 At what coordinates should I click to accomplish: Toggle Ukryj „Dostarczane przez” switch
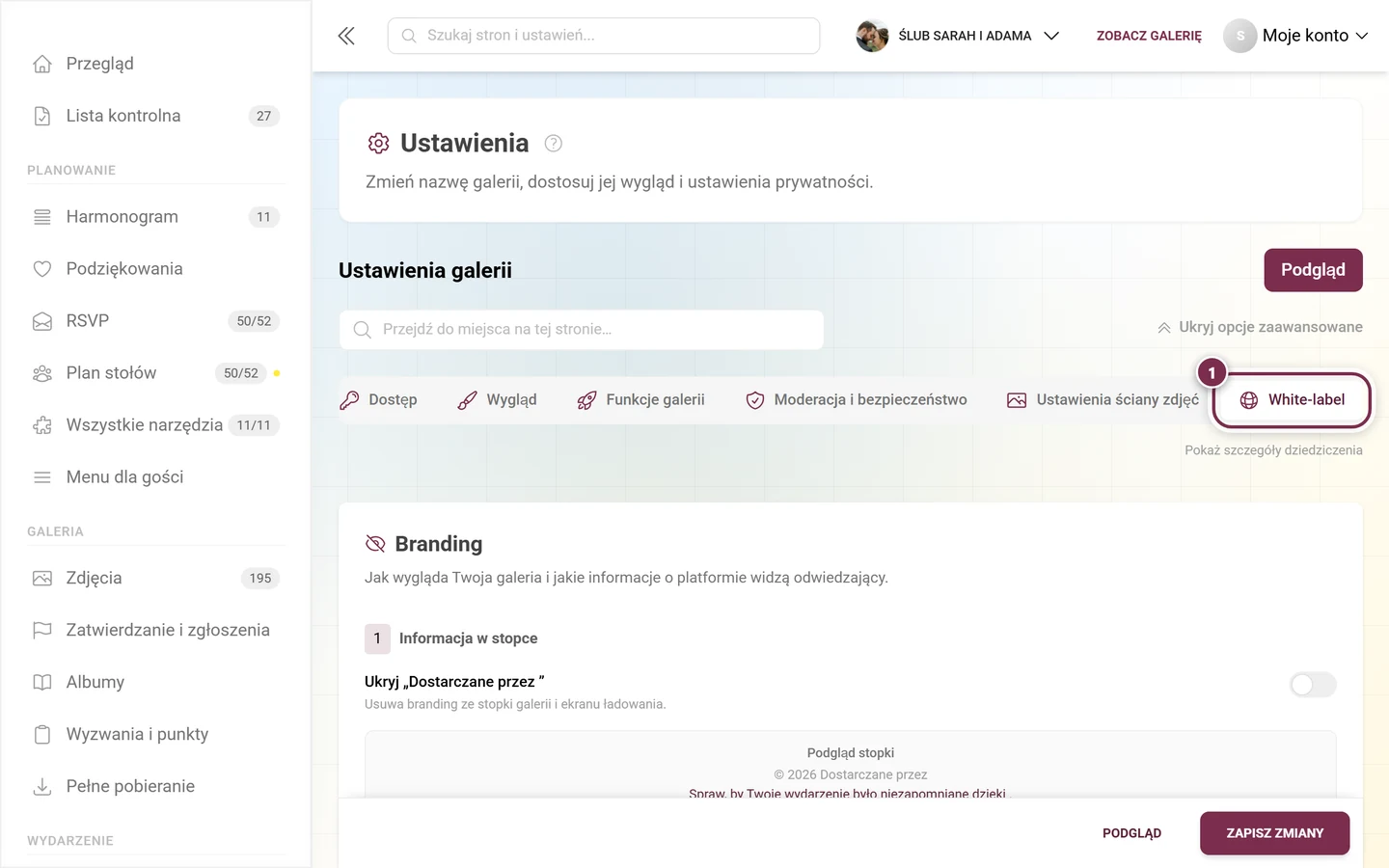[x=1313, y=685]
